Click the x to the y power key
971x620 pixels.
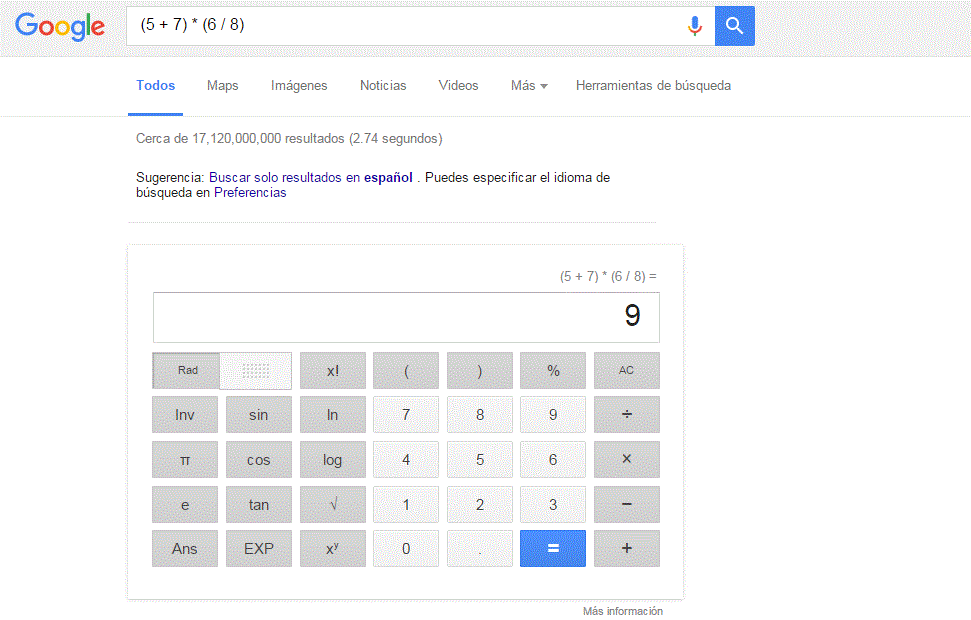point(333,548)
